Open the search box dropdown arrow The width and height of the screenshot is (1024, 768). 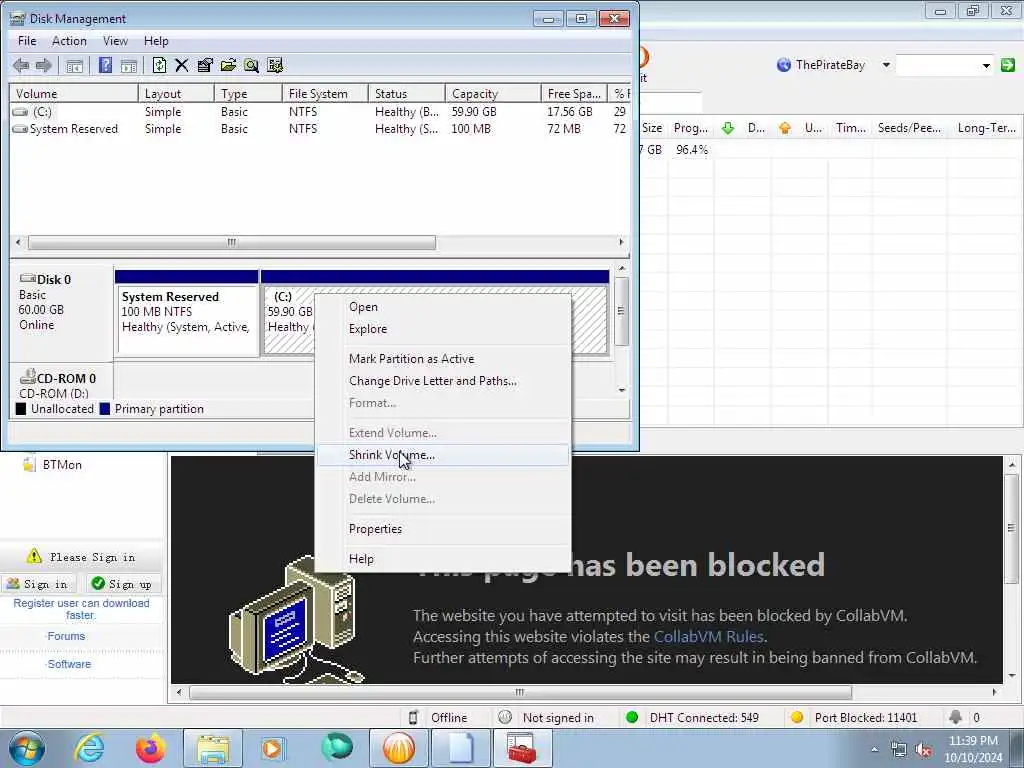(986, 65)
